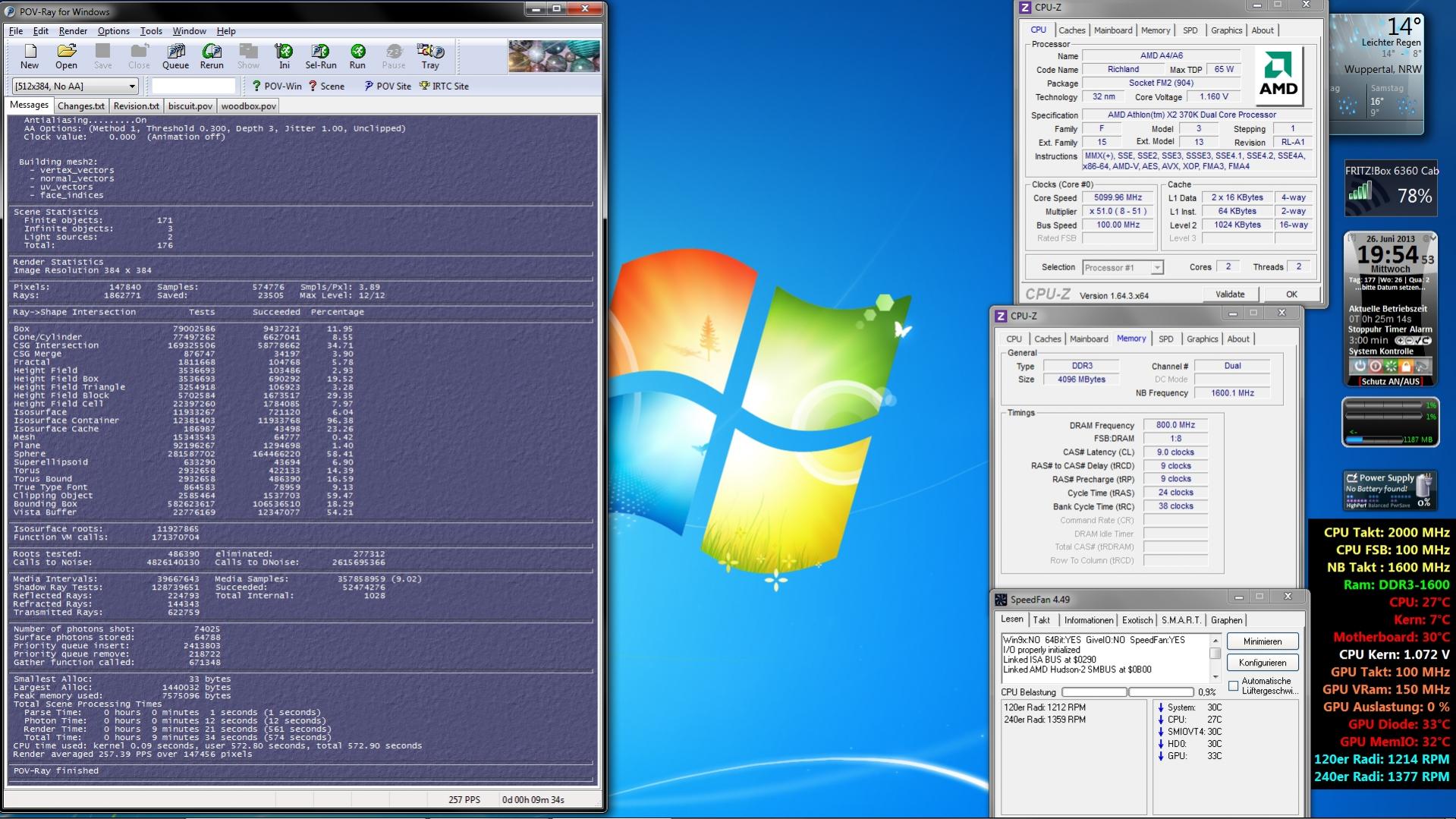Screen dimensions: 1456x819
Task: Open the Changes.txt tab in POV-Ray
Action: (x=81, y=106)
